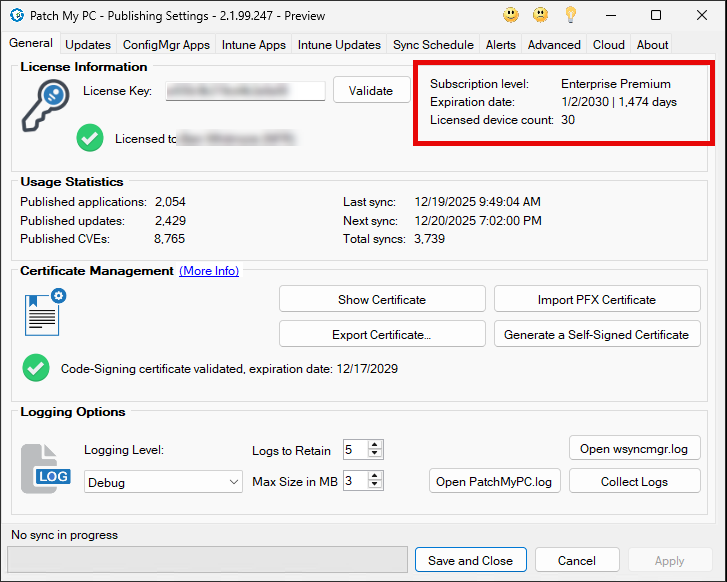Click the happy smiley feedback icon
The height and width of the screenshot is (582, 727).
(511, 15)
